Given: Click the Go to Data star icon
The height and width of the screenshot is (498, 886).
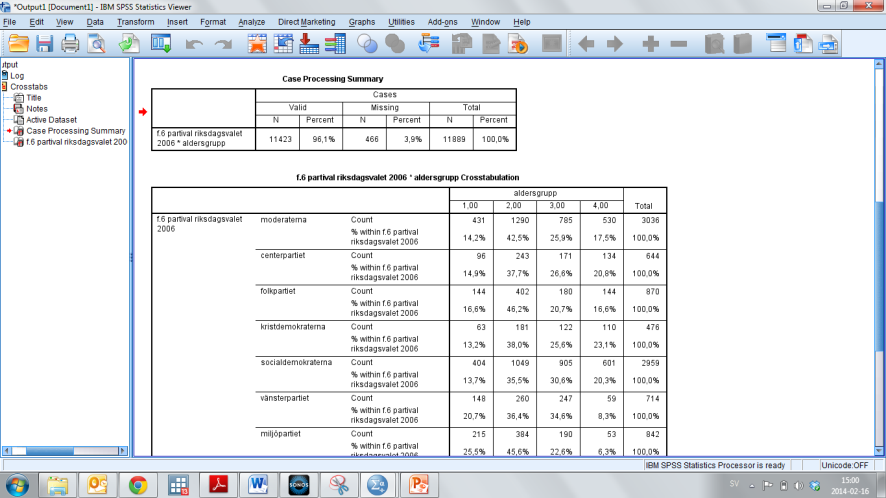Looking at the screenshot, I should click(x=257, y=44).
